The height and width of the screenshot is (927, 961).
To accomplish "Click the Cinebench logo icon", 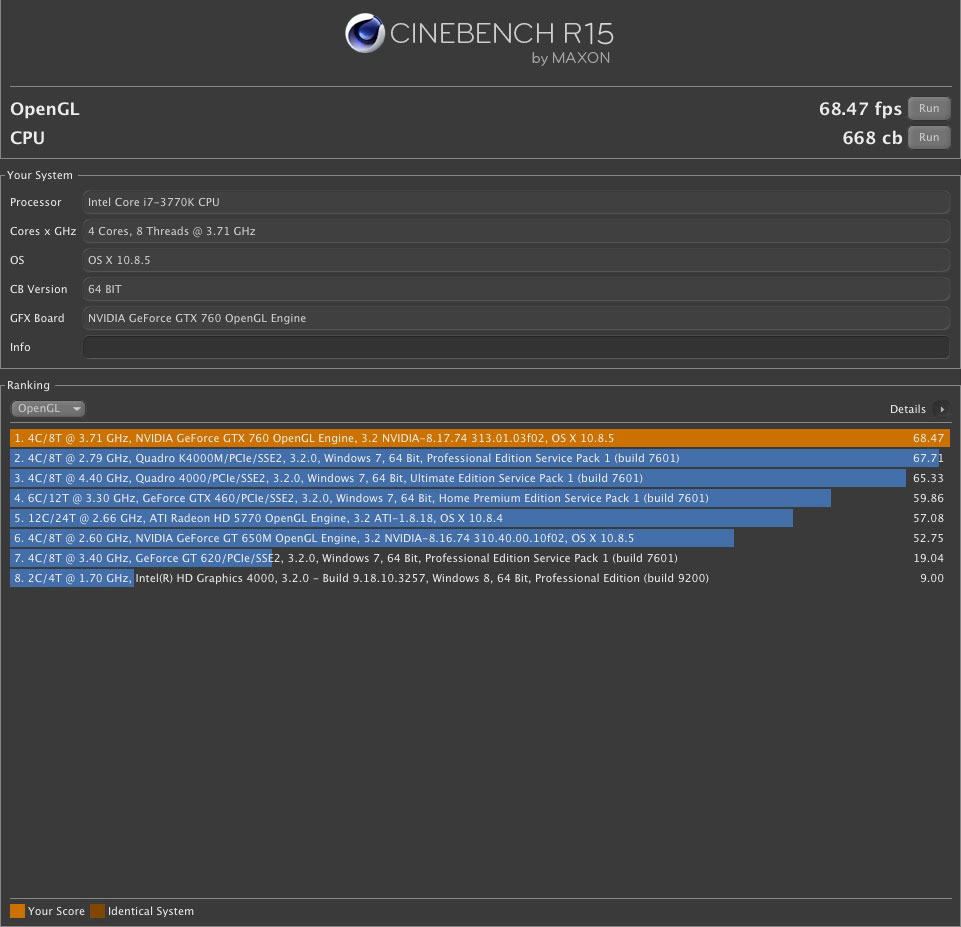I will [x=365, y=33].
